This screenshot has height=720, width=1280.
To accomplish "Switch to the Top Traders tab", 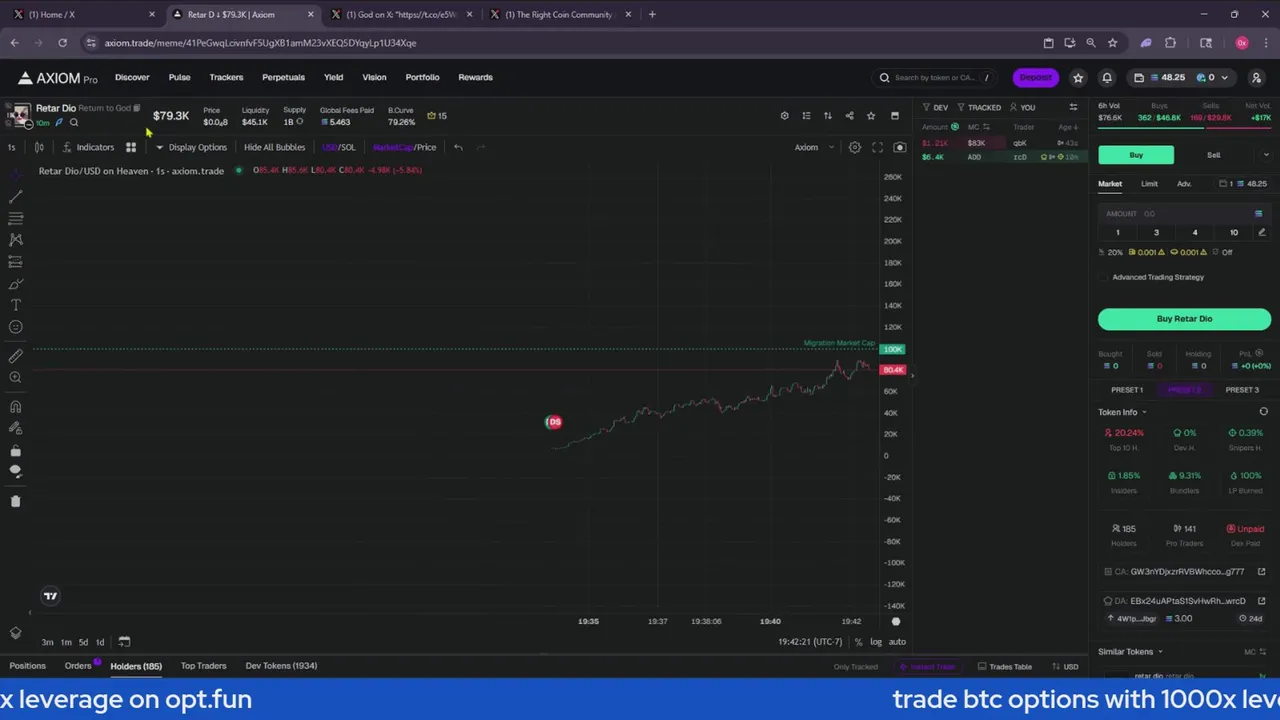I will pyautogui.click(x=203, y=666).
